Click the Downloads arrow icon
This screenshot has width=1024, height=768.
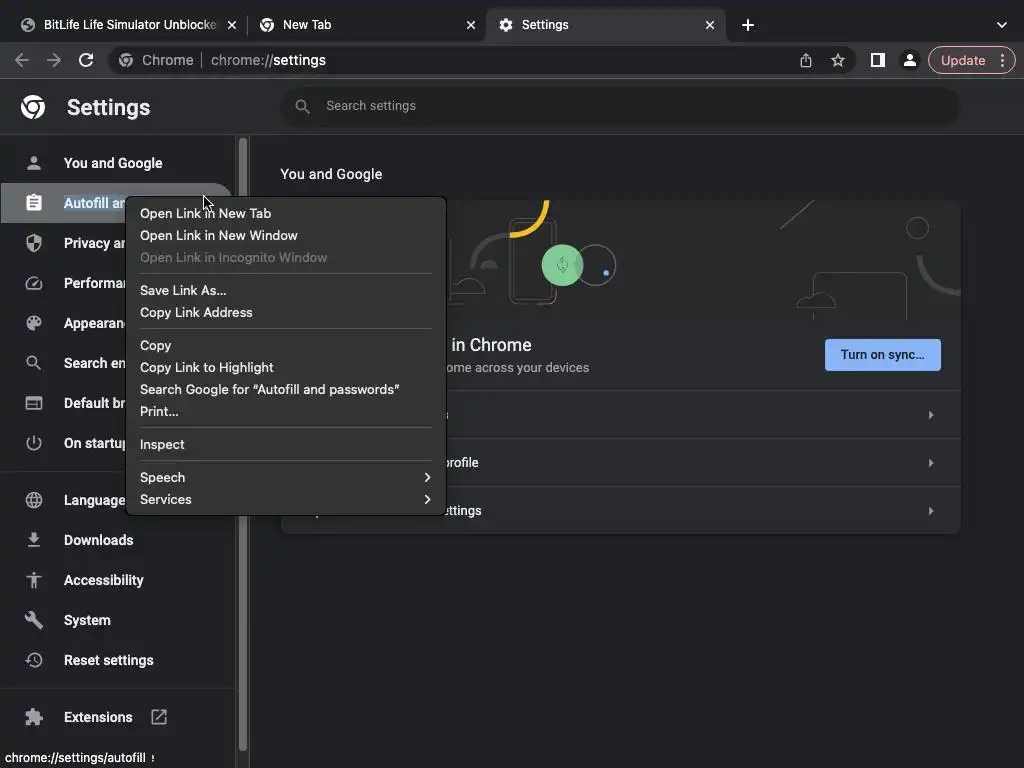point(33,539)
